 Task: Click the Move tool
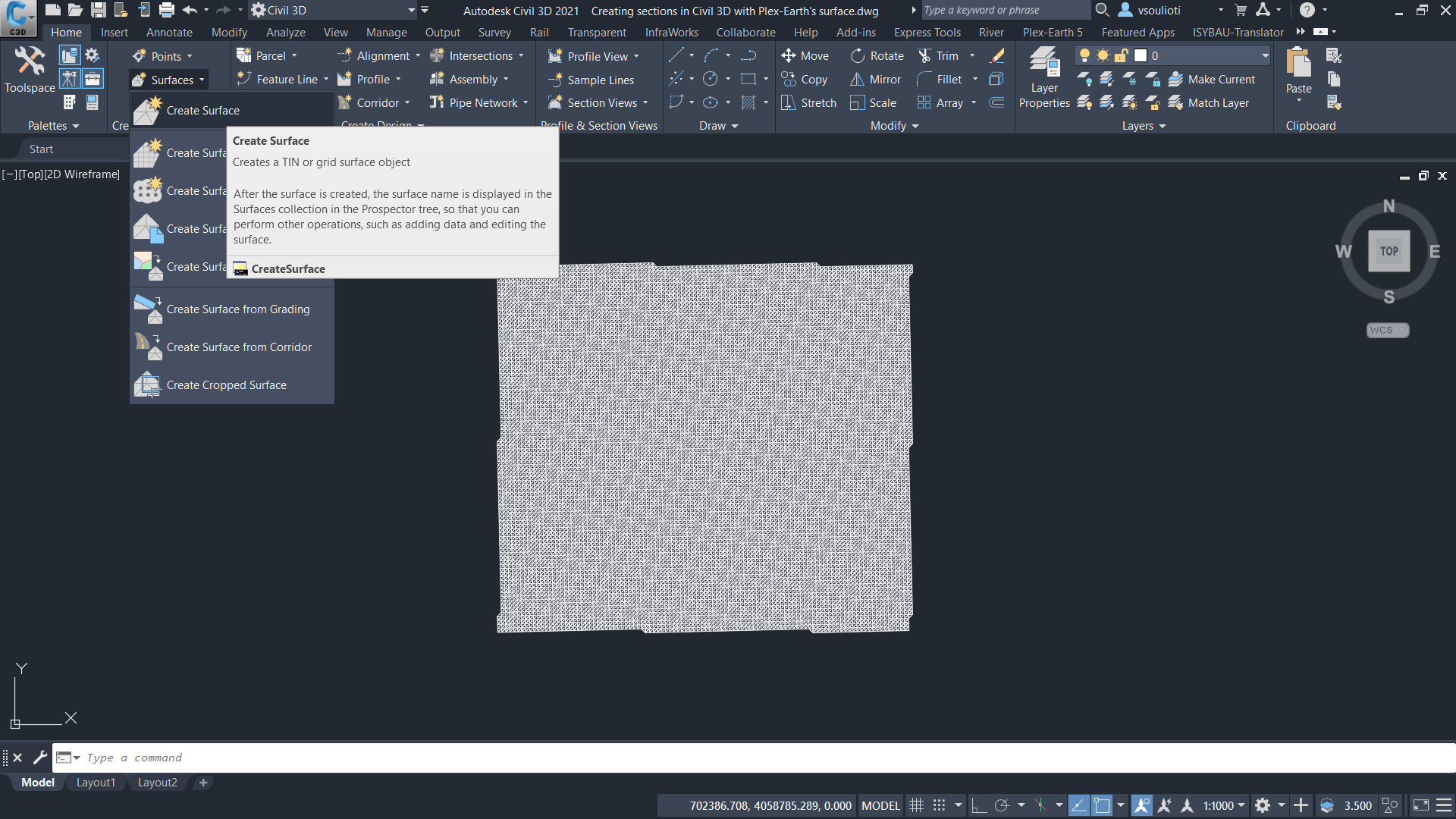805,56
